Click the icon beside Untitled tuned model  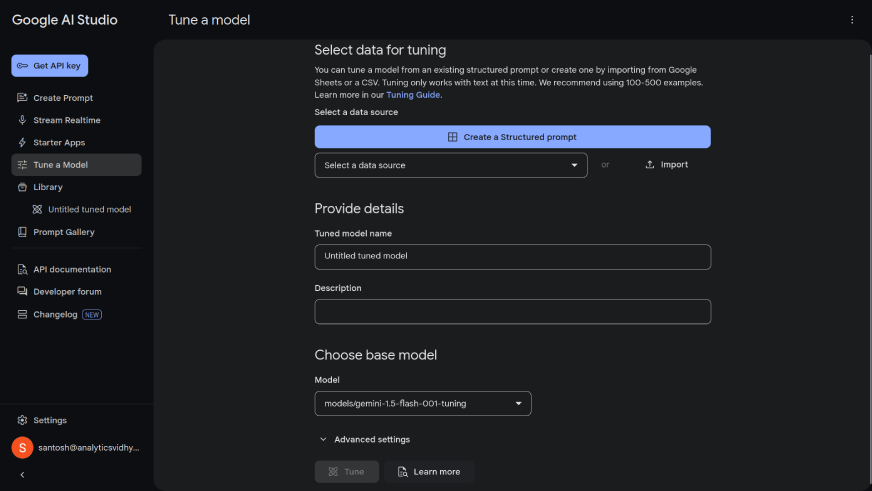(x=37, y=210)
